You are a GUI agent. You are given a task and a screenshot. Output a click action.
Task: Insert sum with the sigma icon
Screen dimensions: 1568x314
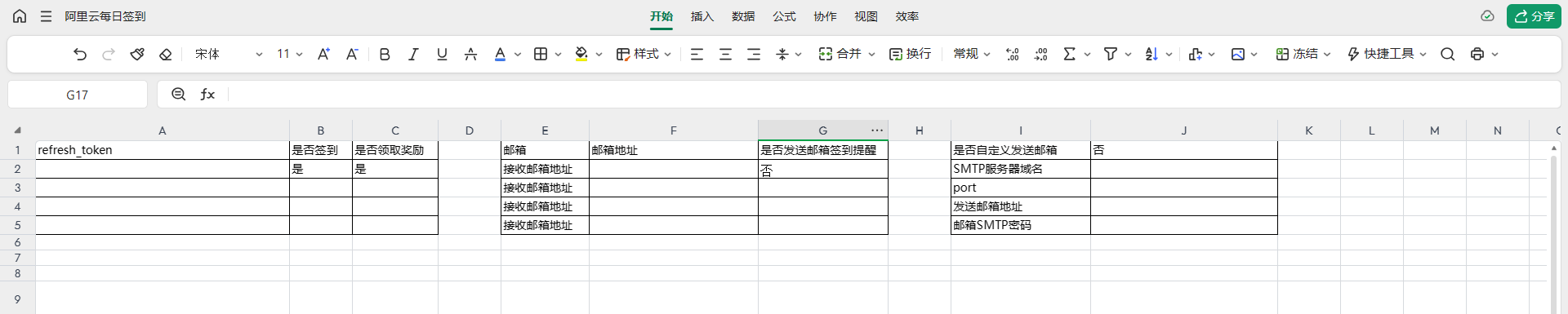tap(1069, 54)
